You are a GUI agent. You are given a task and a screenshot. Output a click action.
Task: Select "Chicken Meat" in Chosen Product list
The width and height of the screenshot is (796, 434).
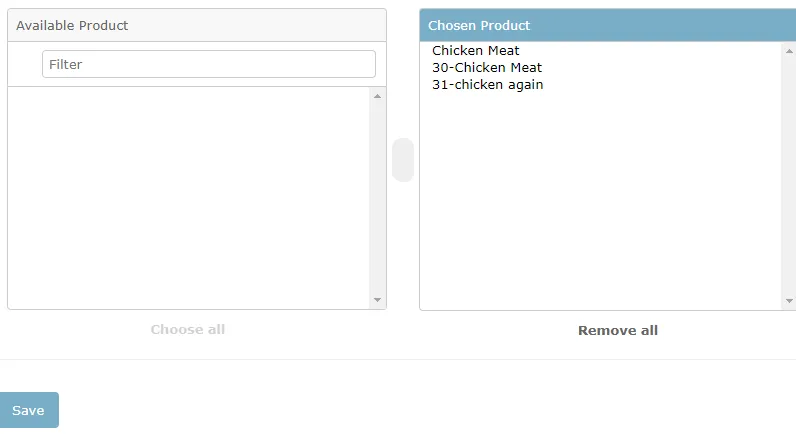476,51
